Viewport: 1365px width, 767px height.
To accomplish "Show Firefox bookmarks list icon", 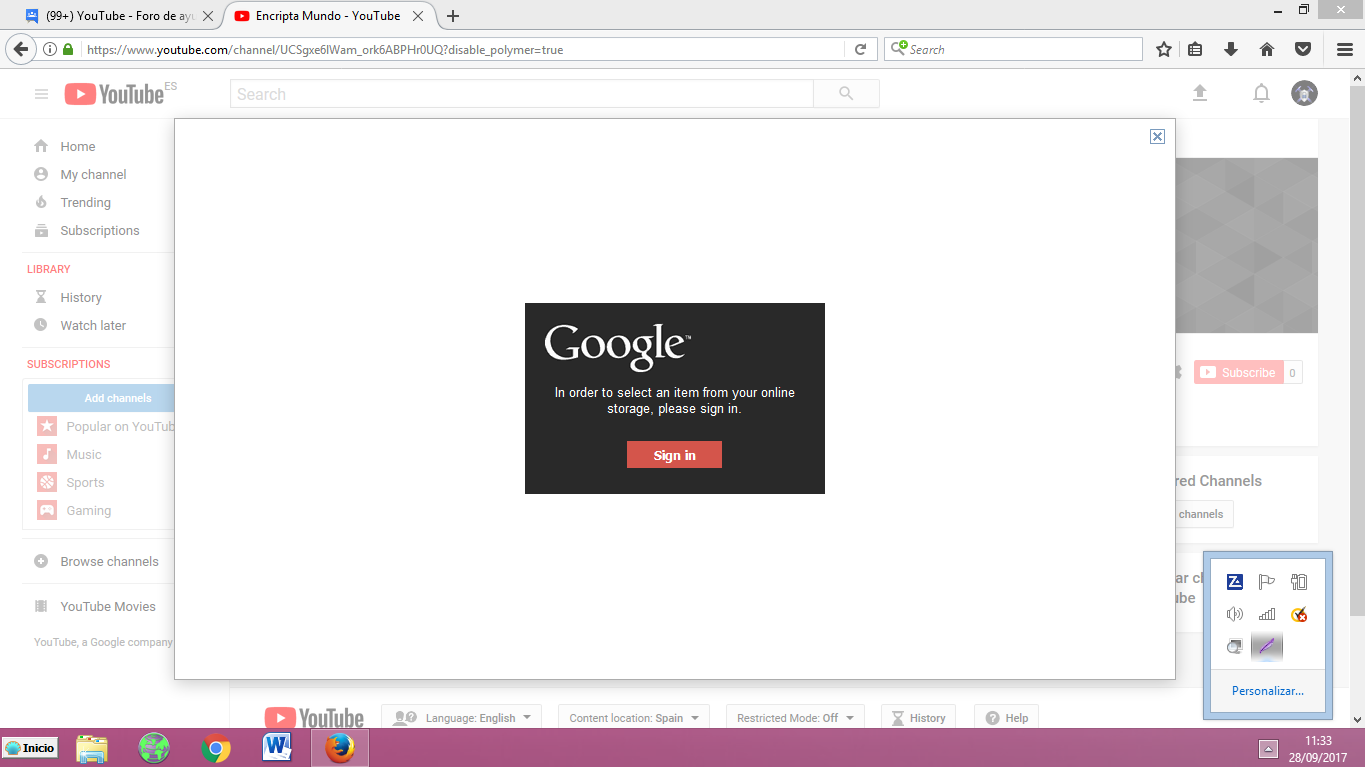I will tap(1195, 49).
